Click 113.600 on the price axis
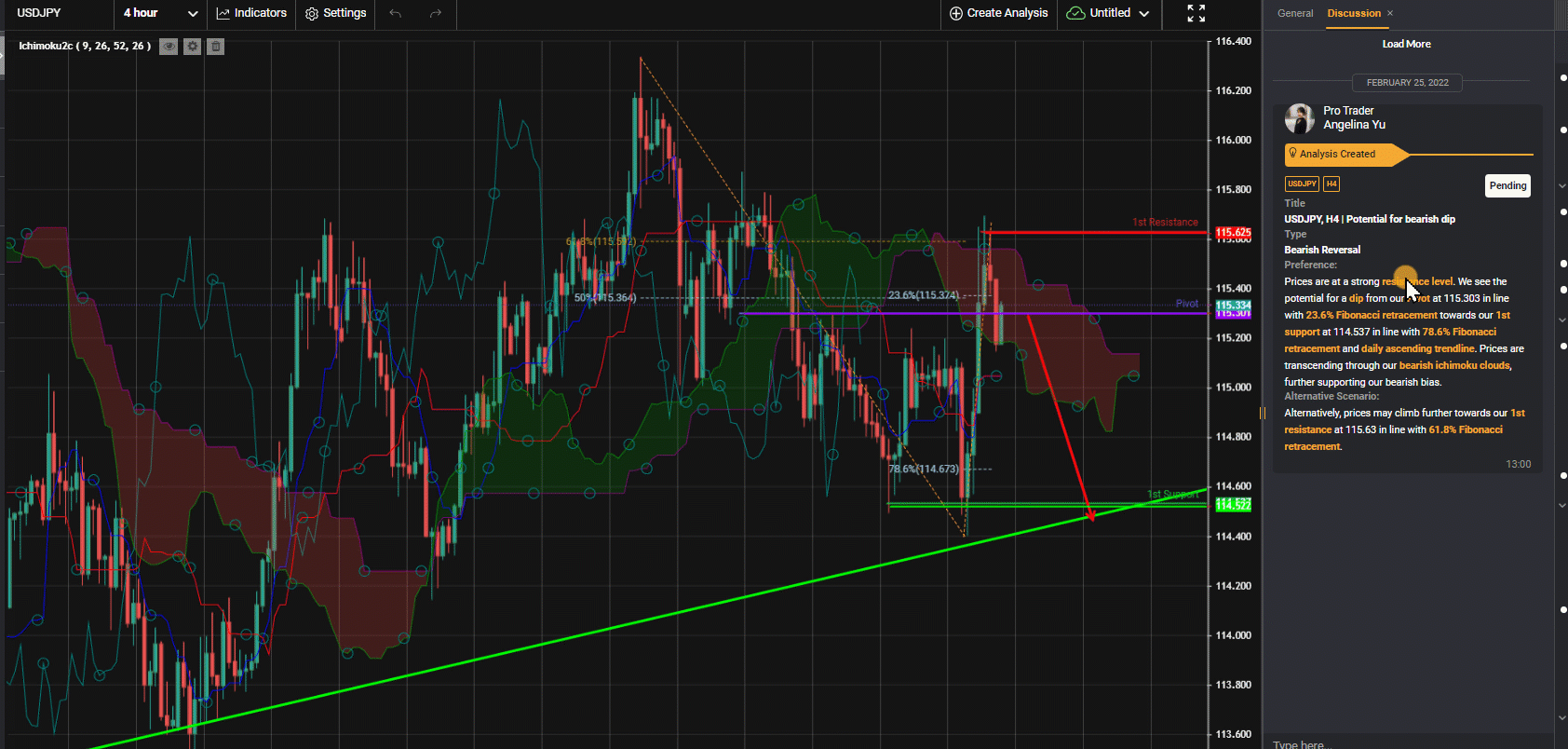 click(x=1234, y=734)
